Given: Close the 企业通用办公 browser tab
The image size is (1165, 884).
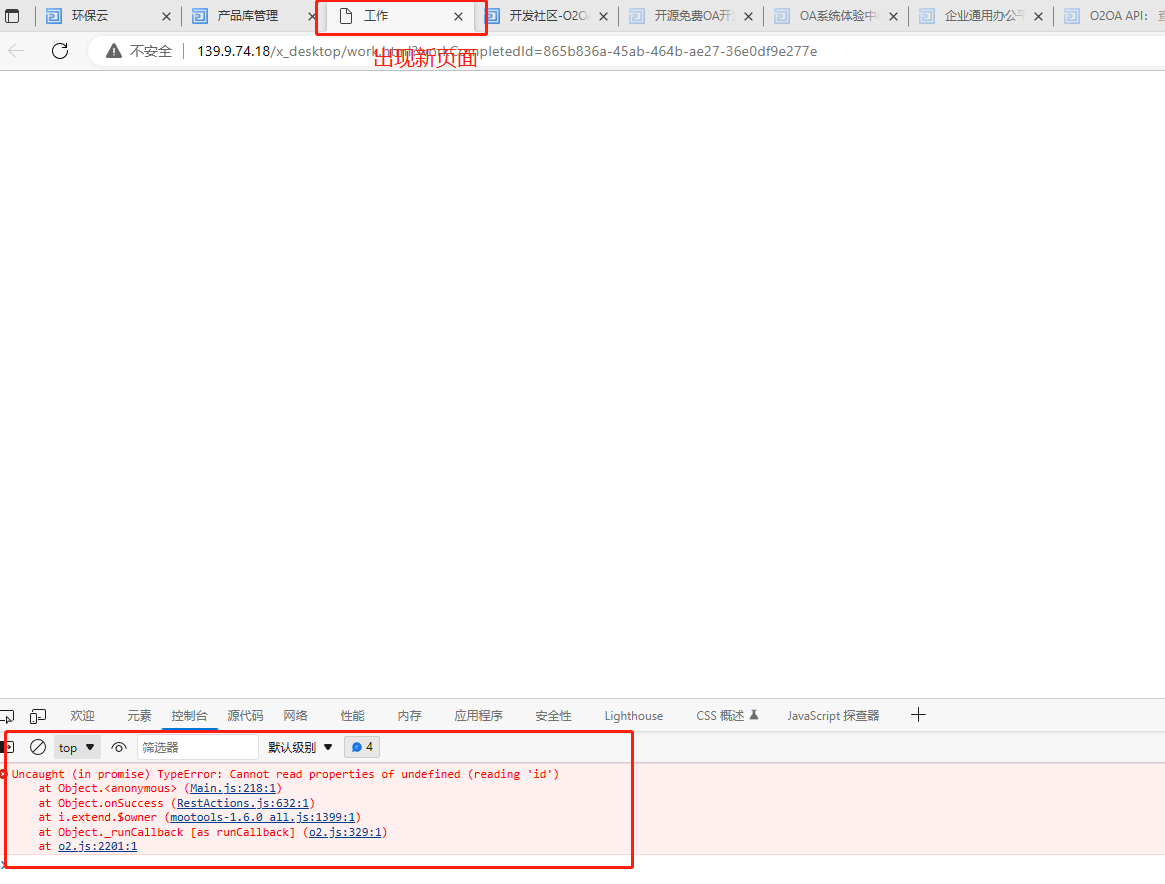Looking at the screenshot, I should (1038, 16).
